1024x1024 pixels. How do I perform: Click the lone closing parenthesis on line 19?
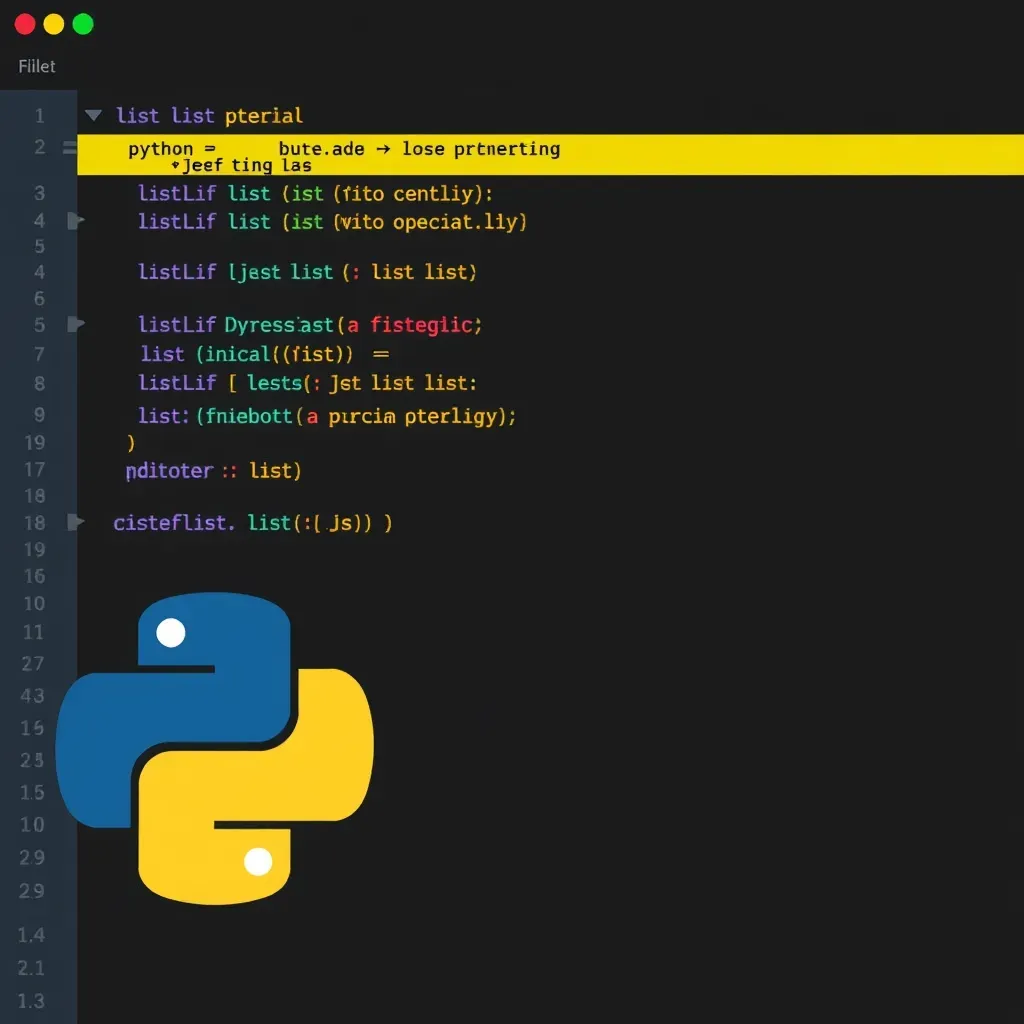[131, 443]
